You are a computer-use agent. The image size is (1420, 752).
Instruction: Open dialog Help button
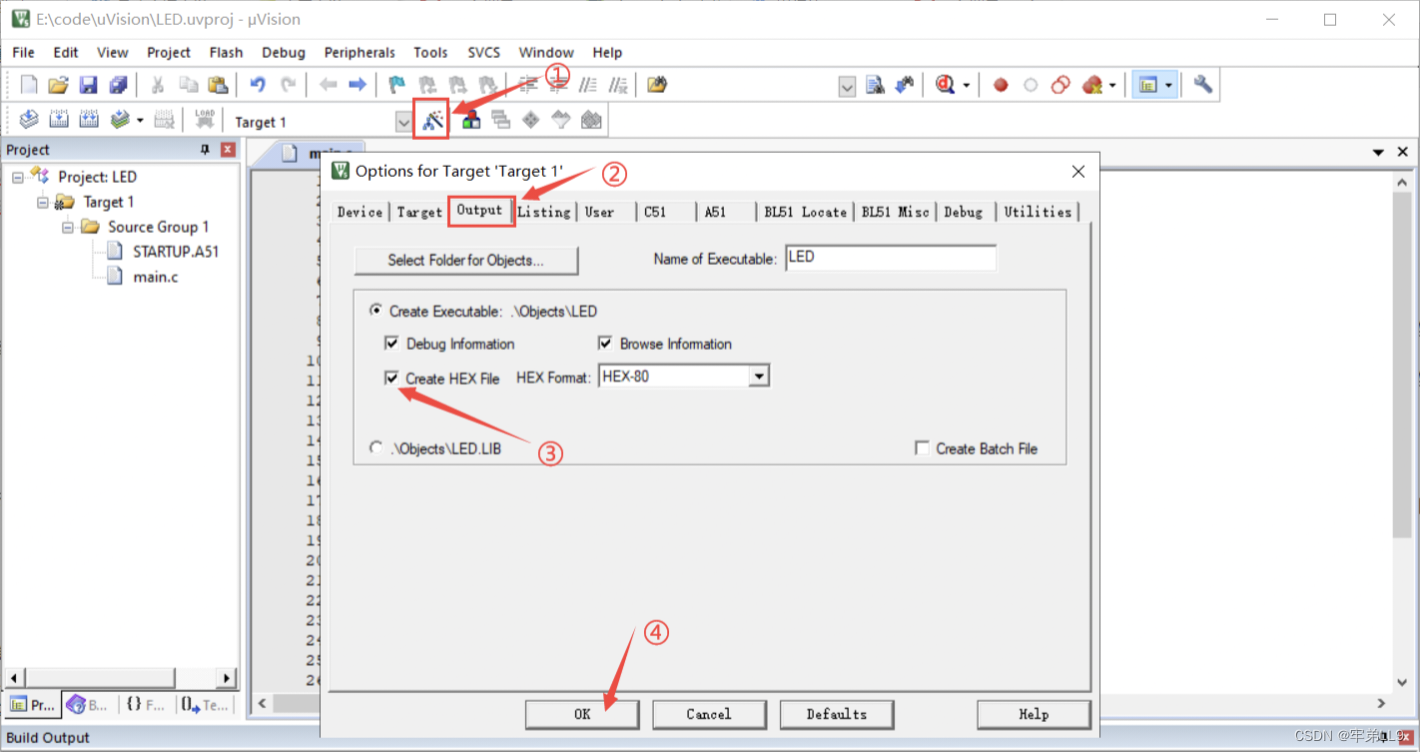click(1034, 714)
